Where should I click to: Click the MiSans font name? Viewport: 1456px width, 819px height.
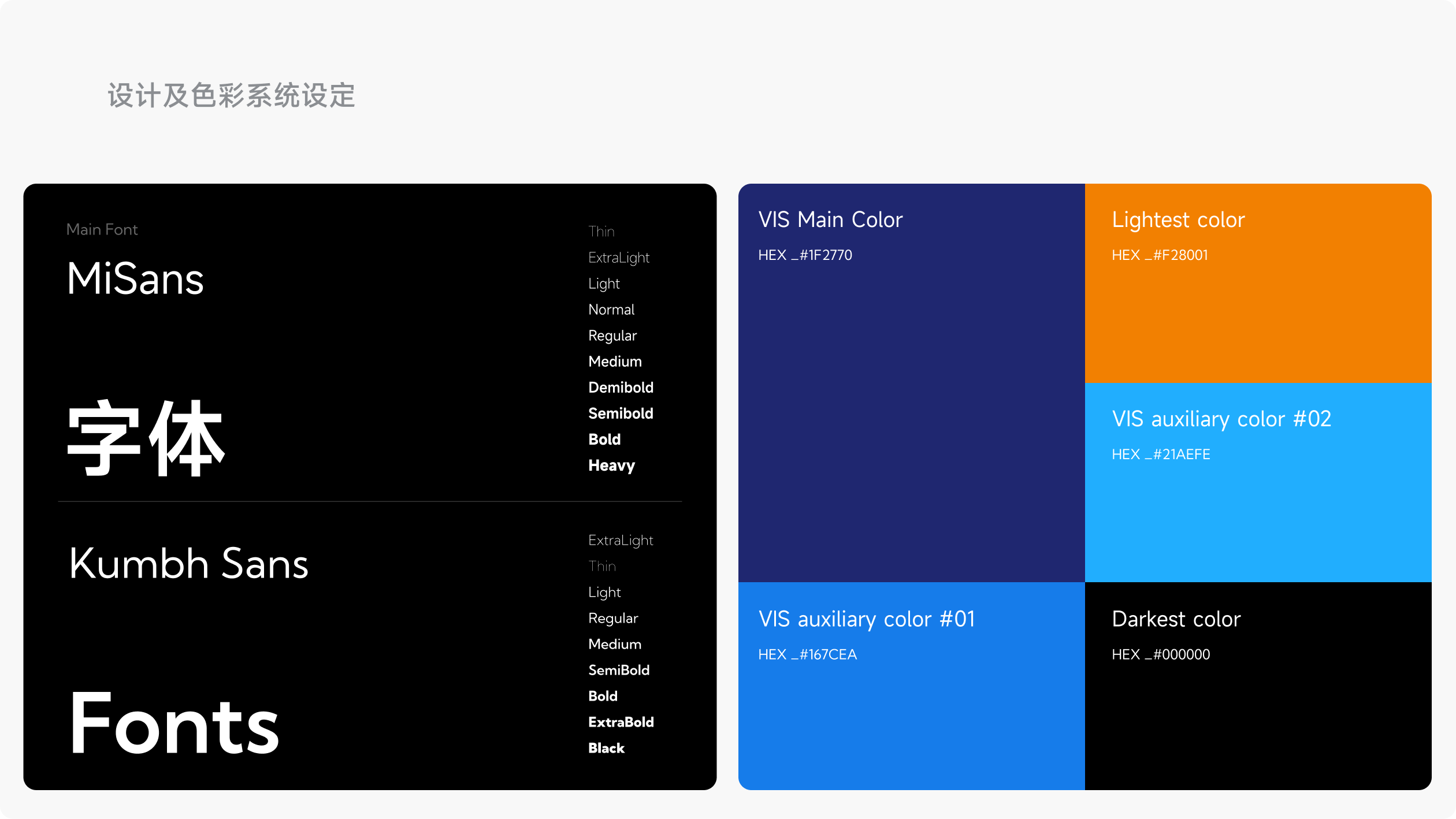click(135, 279)
